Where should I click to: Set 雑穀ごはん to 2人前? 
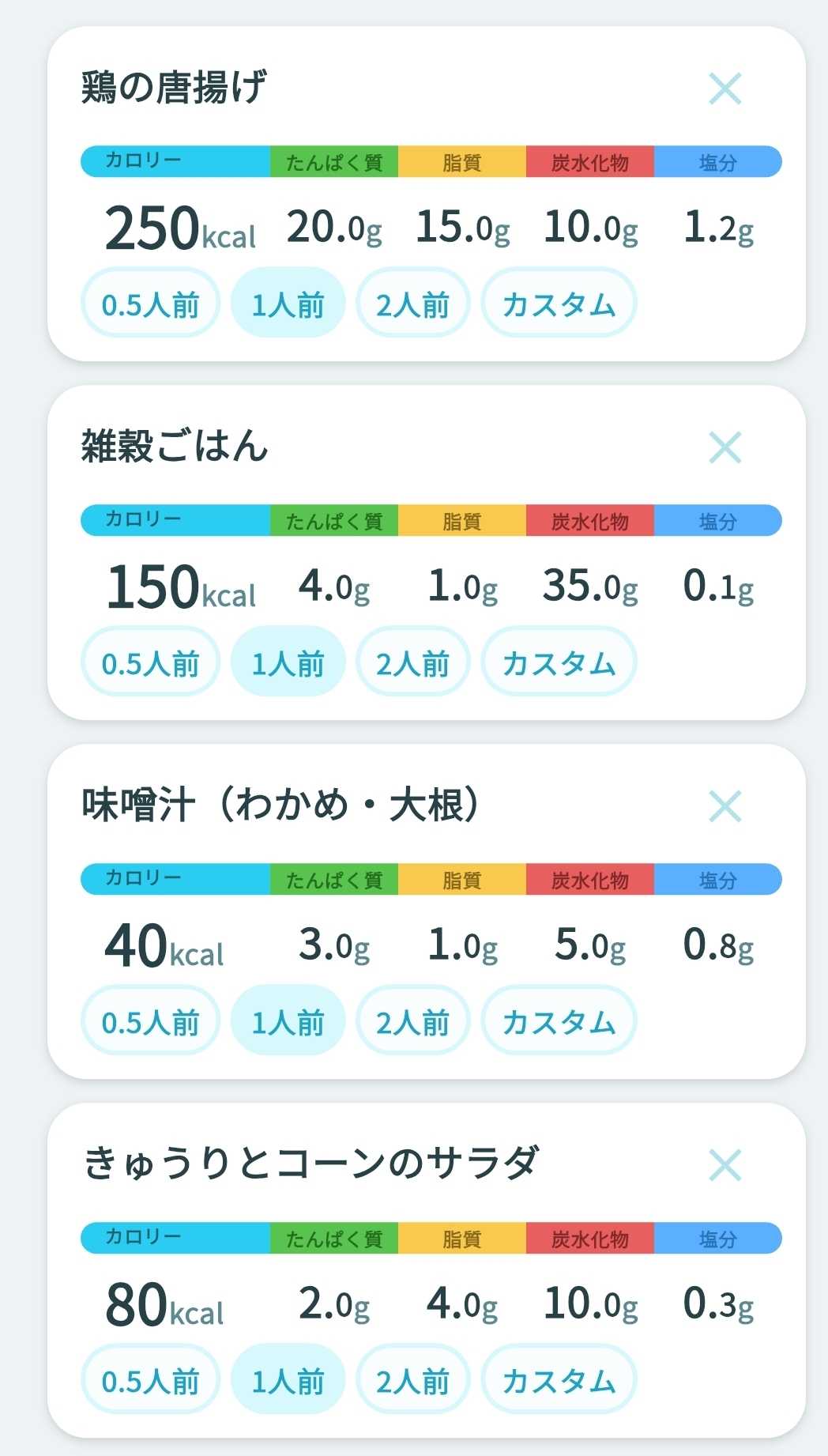(412, 662)
